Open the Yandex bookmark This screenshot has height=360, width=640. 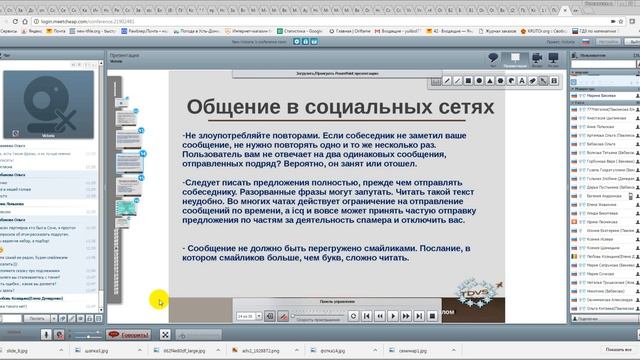[32, 31]
